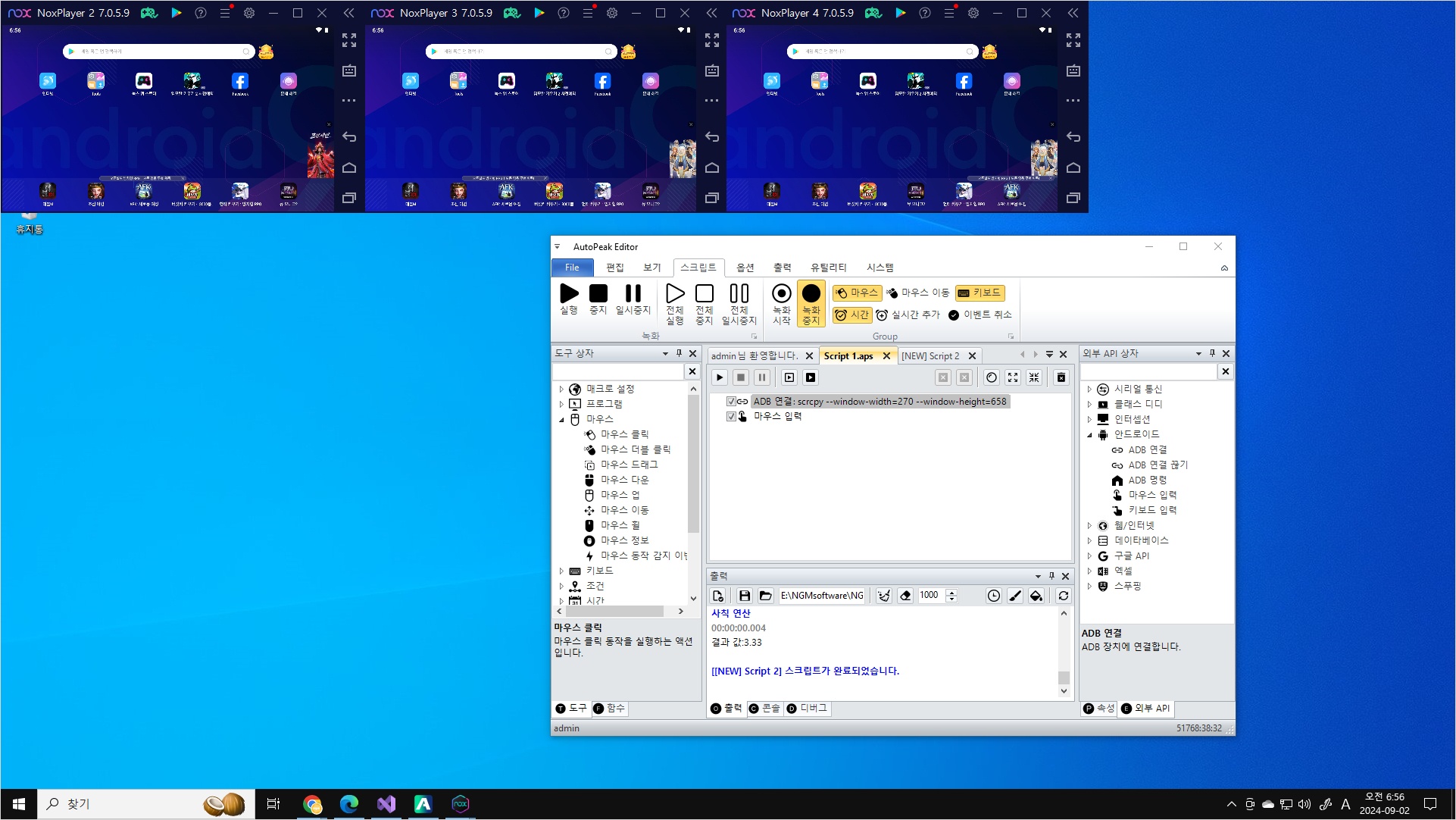Increase the 1000 value using spinner up
The height and width of the screenshot is (820, 1456).
point(952,592)
